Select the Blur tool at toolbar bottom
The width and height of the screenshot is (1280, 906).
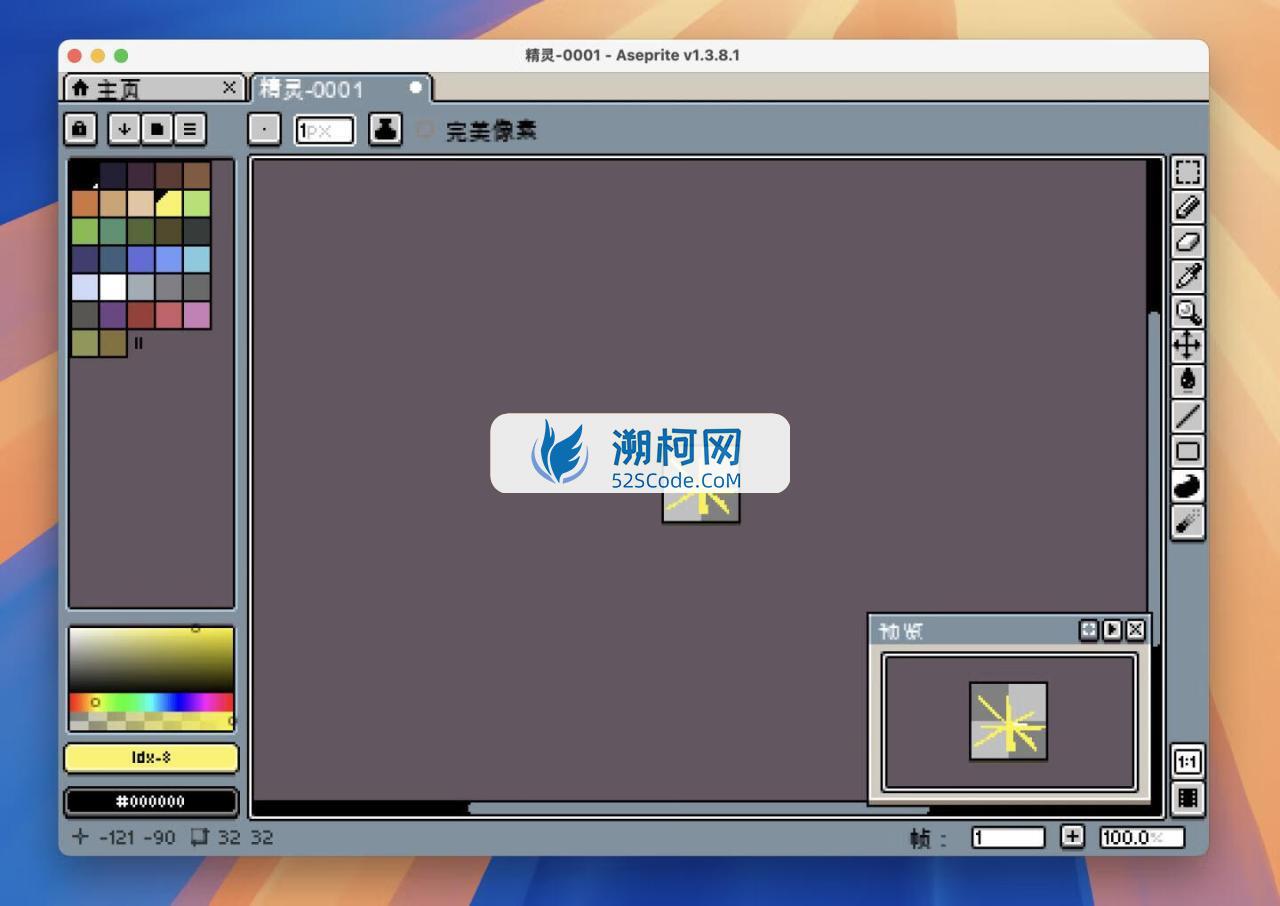click(1187, 522)
